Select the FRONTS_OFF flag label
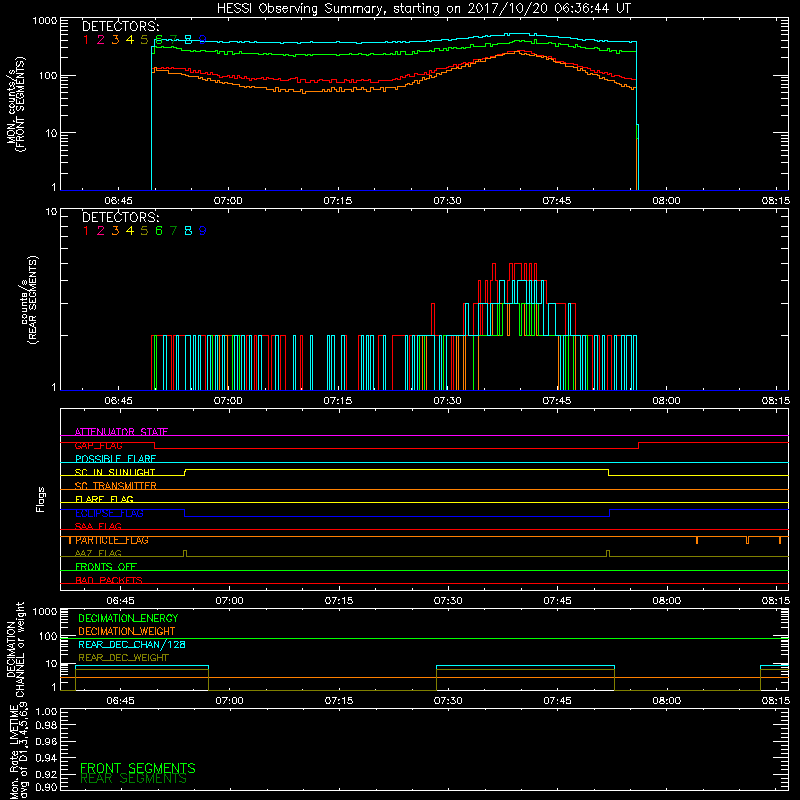Image resolution: width=800 pixels, height=800 pixels. click(106, 566)
